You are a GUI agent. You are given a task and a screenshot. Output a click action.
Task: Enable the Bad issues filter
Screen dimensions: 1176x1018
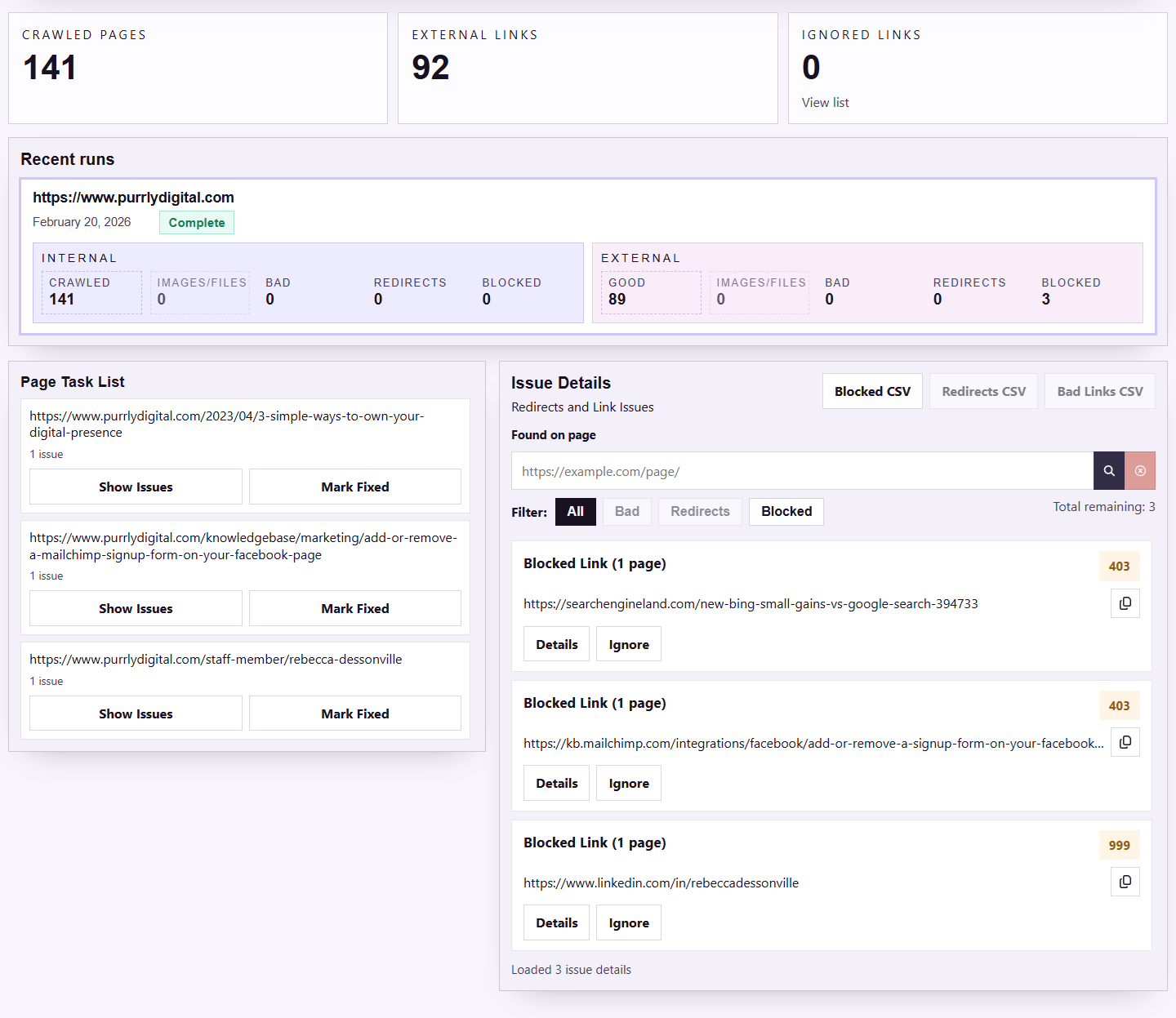pyautogui.click(x=626, y=511)
